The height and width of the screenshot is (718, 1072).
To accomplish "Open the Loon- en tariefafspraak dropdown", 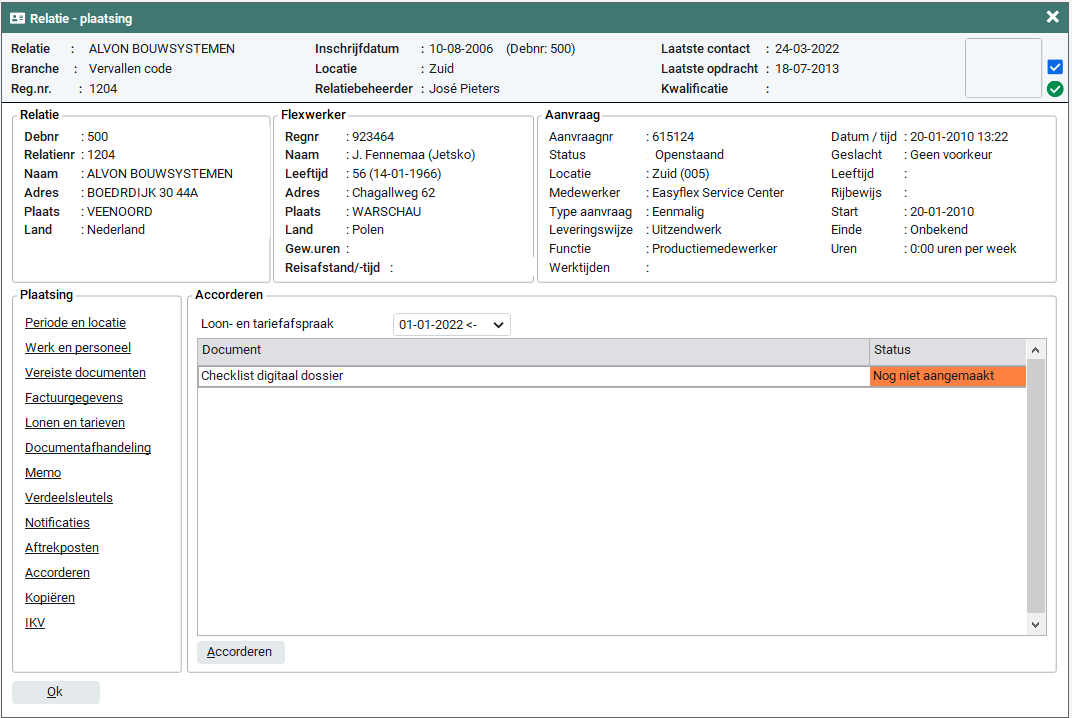I will tap(451, 324).
